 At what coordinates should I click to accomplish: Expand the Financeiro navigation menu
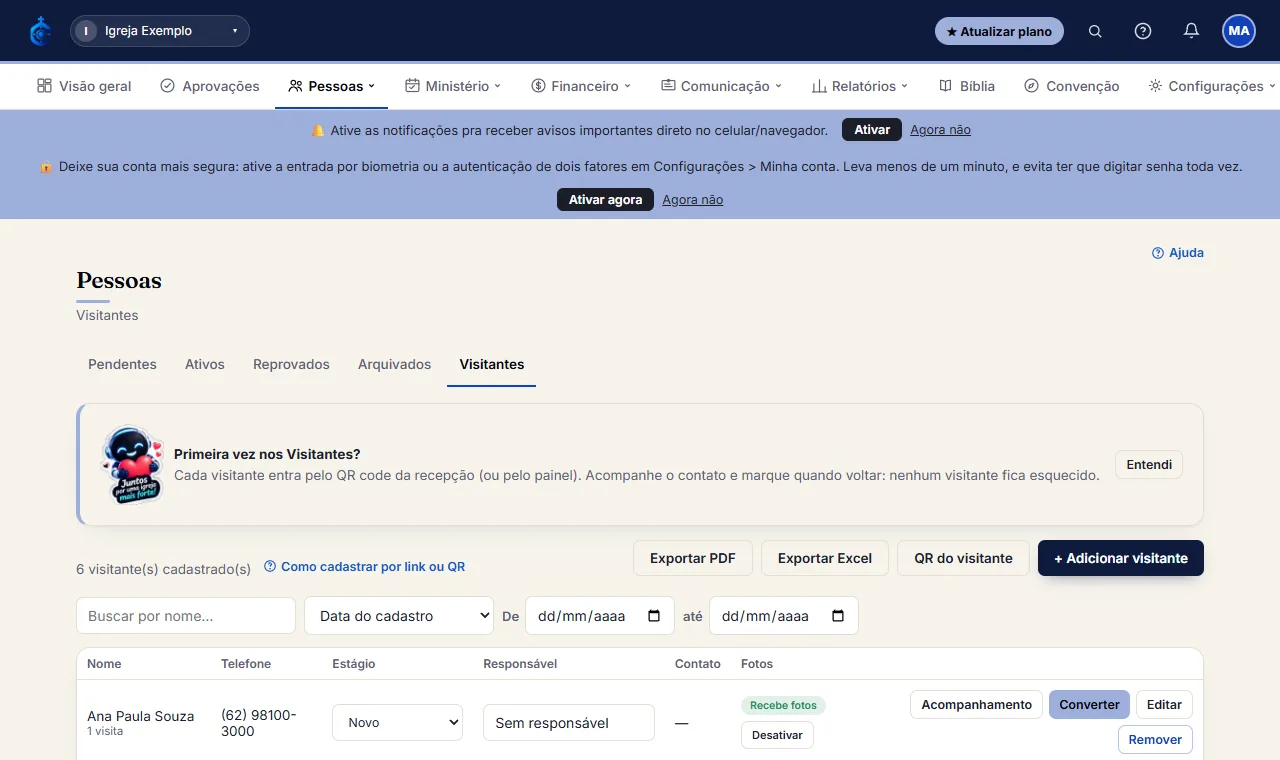pos(581,86)
